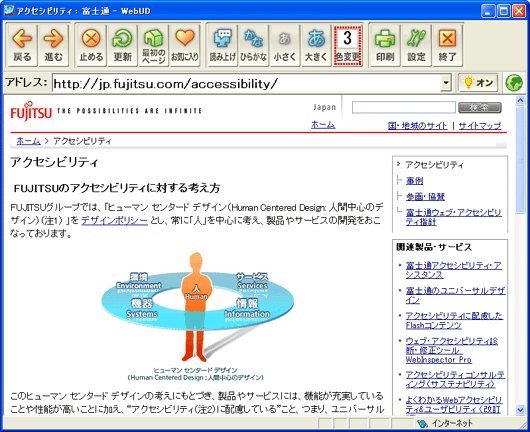Viewport: 530px width, 432px height.
Task: Open the ホーム link in header
Action: pyautogui.click(x=323, y=124)
